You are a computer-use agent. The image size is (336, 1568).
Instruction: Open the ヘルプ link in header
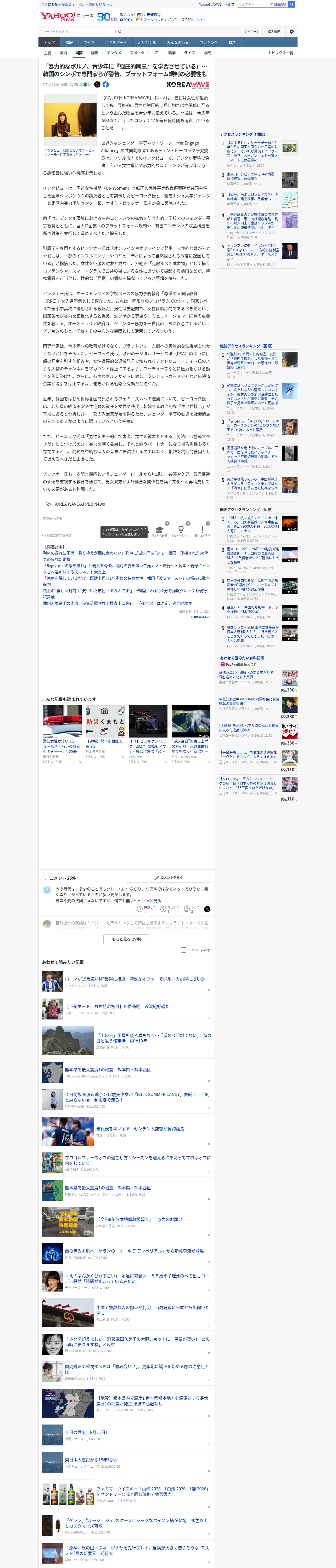(229, 4)
